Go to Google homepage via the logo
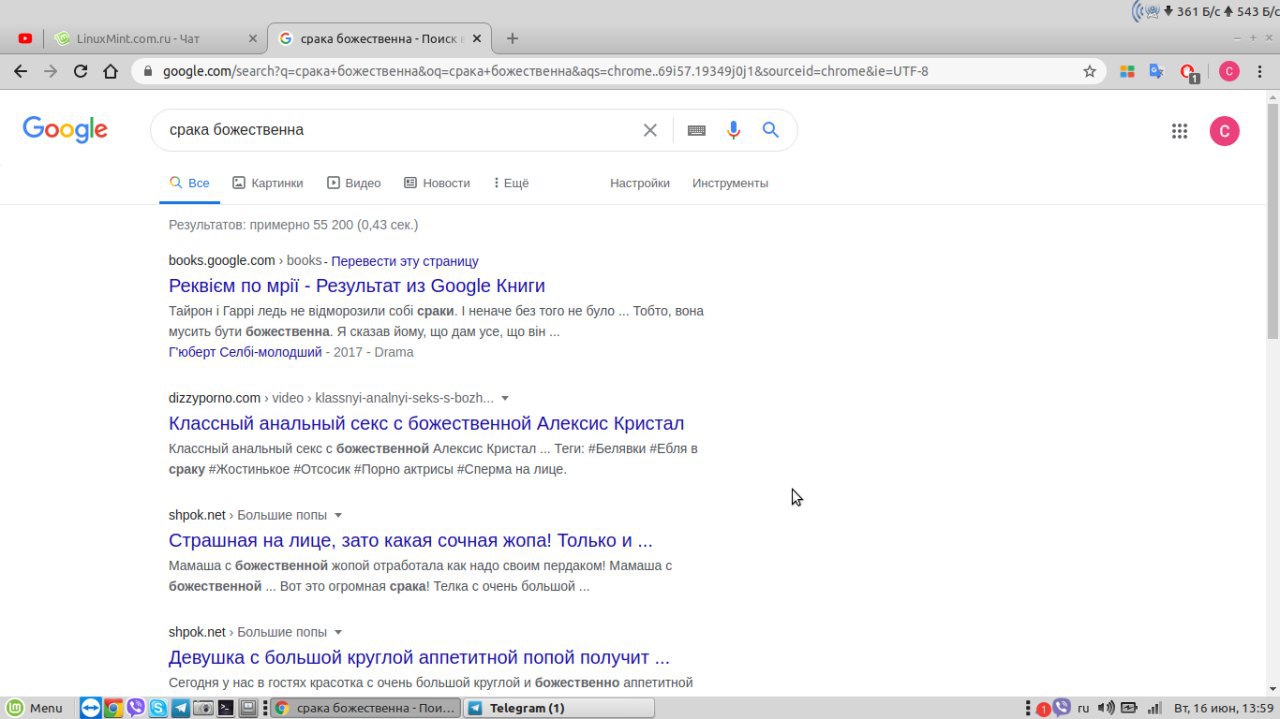Screen dimensions: 1280x719 click(65, 130)
